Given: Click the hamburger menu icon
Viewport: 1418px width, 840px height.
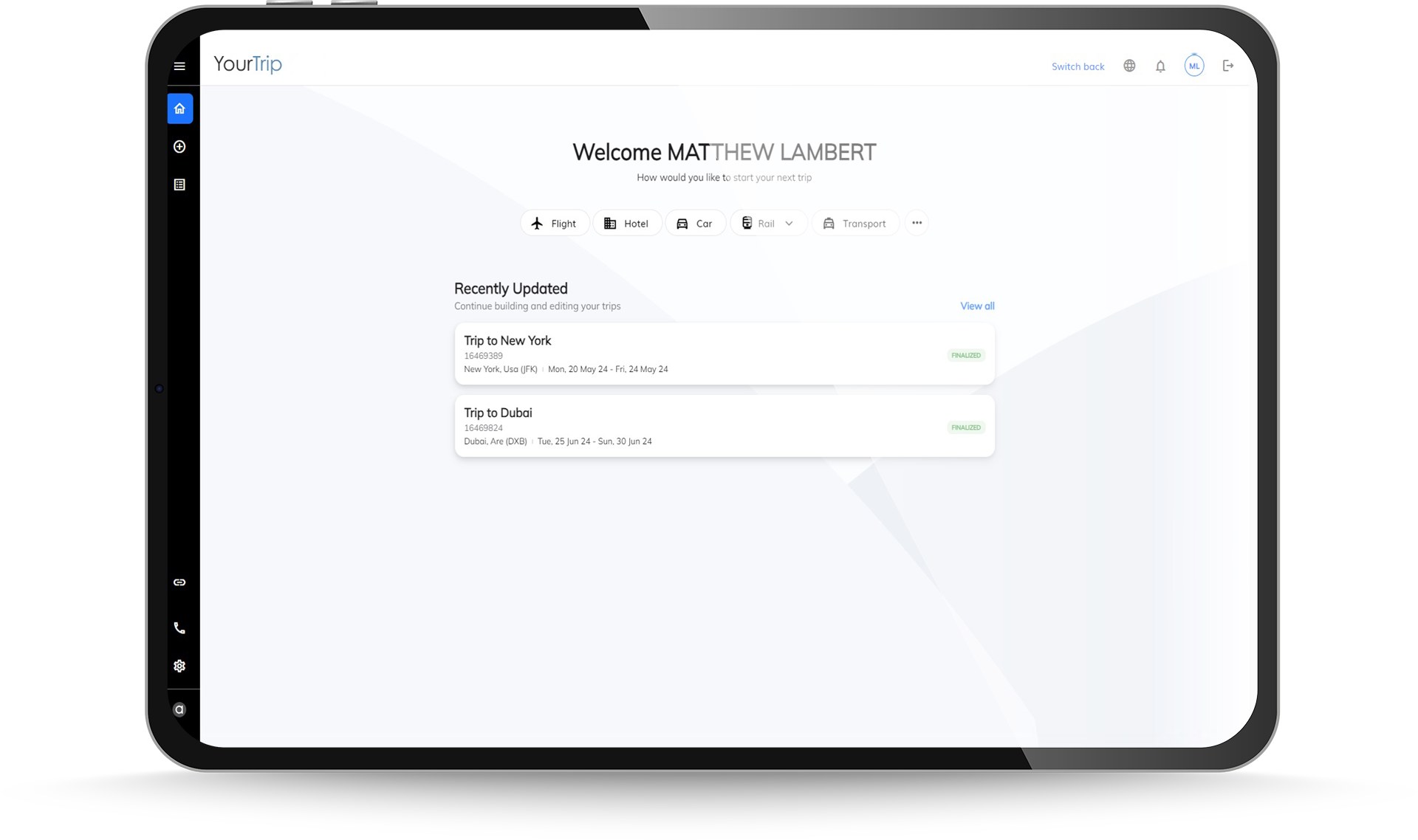Looking at the screenshot, I should [180, 66].
